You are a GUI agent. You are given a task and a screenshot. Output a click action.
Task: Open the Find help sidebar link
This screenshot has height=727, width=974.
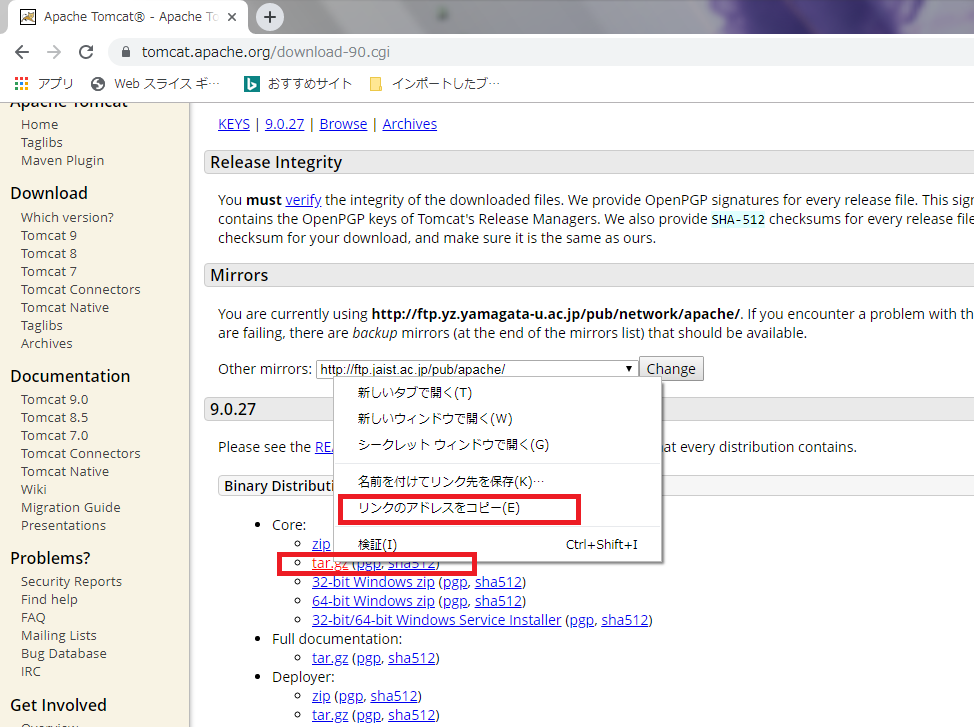pyautogui.click(x=49, y=600)
